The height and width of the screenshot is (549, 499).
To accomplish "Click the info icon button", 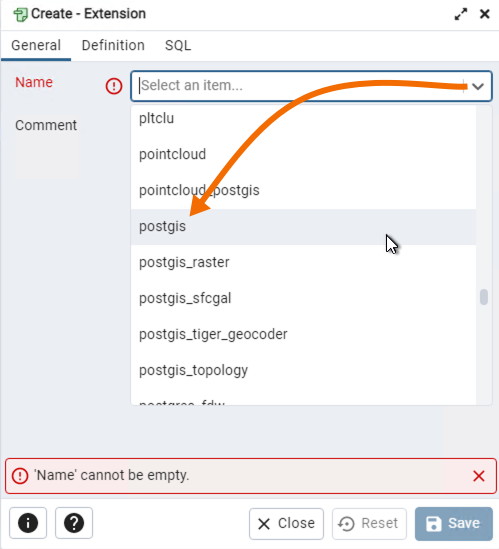I will point(28,523).
